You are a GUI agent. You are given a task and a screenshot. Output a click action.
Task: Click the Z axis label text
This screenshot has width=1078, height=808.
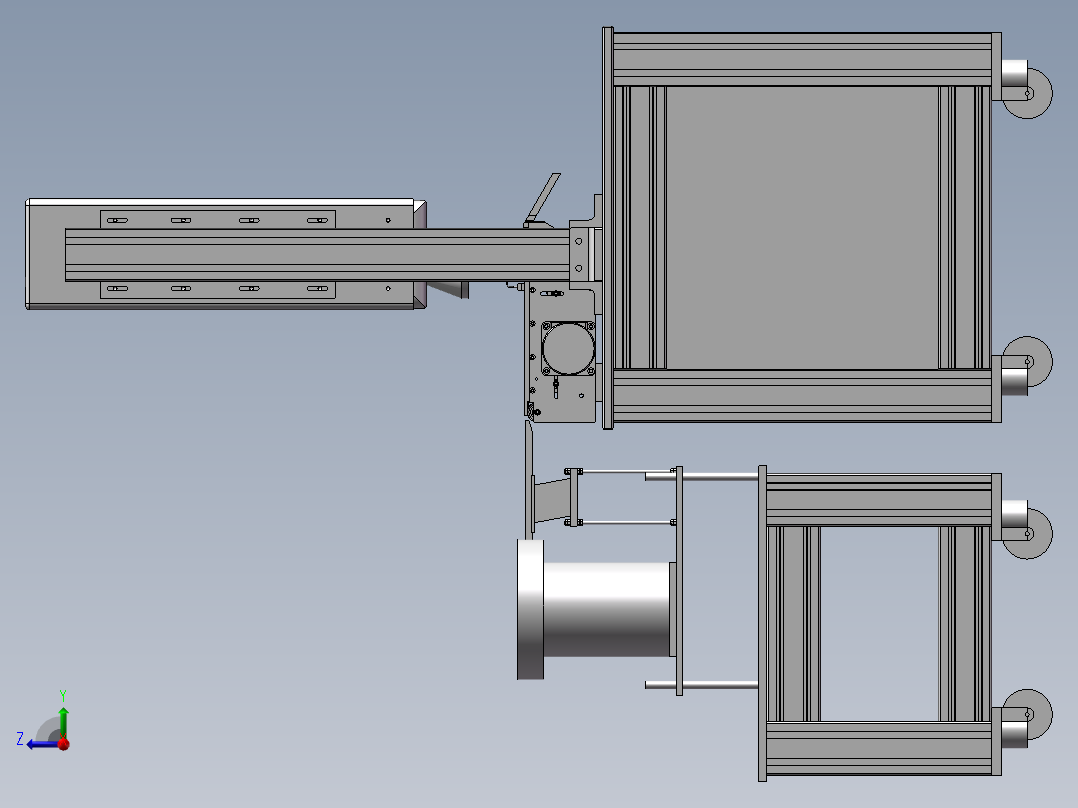(x=20, y=739)
